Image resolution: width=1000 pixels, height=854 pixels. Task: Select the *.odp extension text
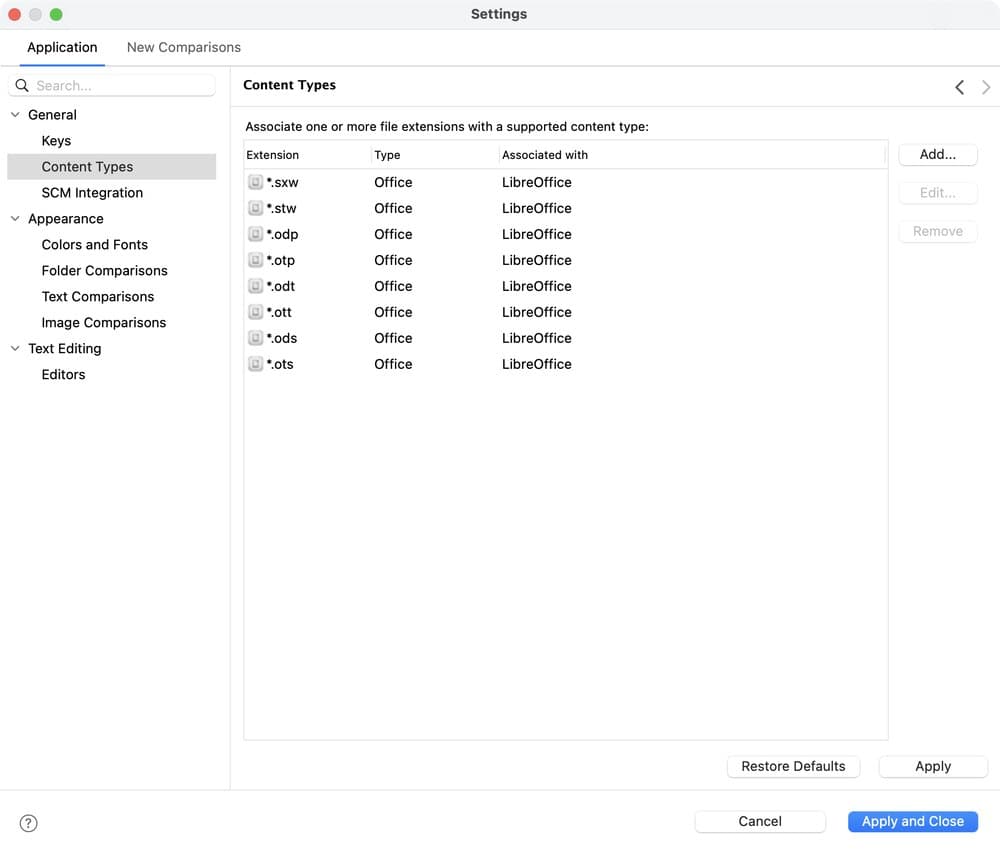point(283,234)
